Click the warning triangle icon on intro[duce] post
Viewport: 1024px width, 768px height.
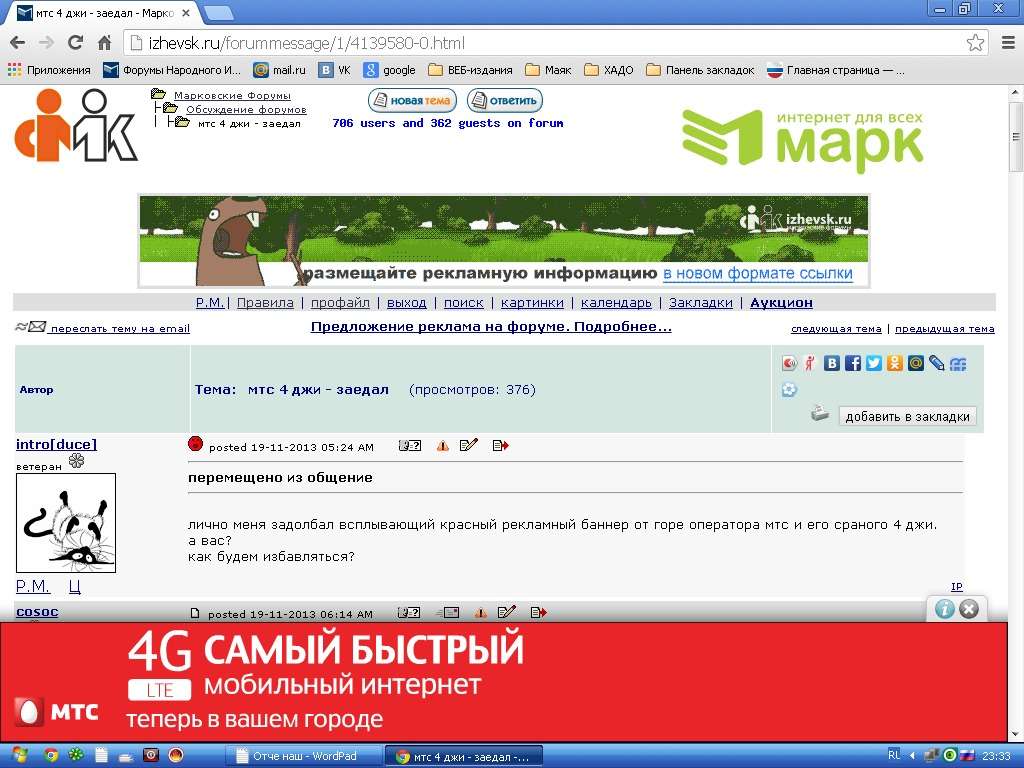(x=443, y=446)
